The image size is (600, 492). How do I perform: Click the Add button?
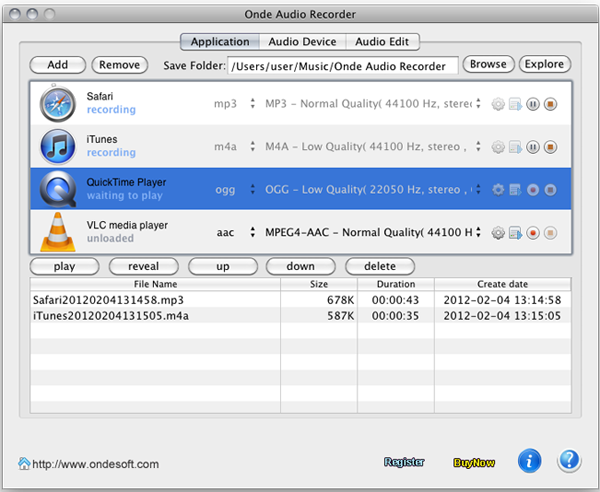coord(58,65)
